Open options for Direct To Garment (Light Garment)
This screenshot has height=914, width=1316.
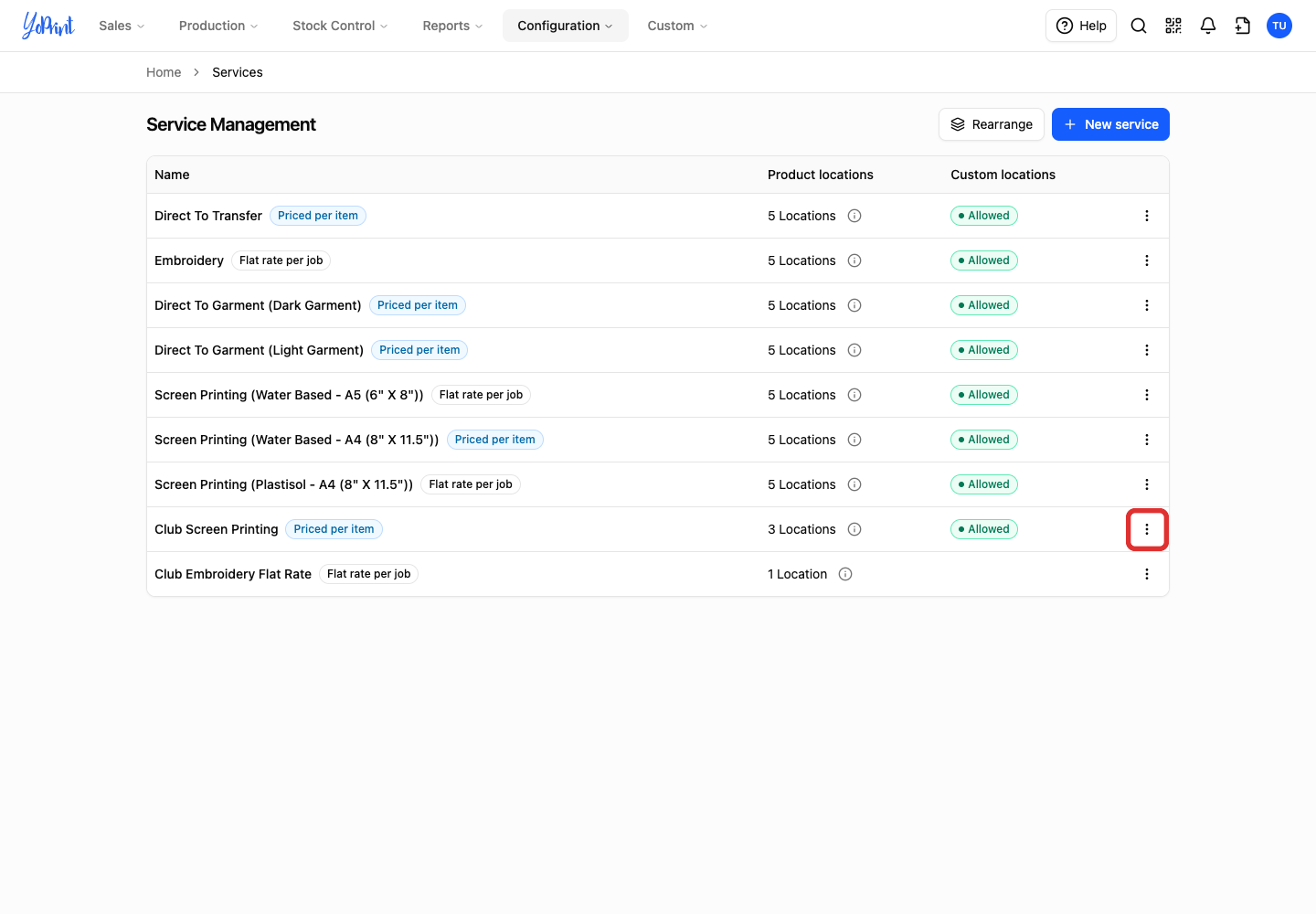[x=1147, y=350]
